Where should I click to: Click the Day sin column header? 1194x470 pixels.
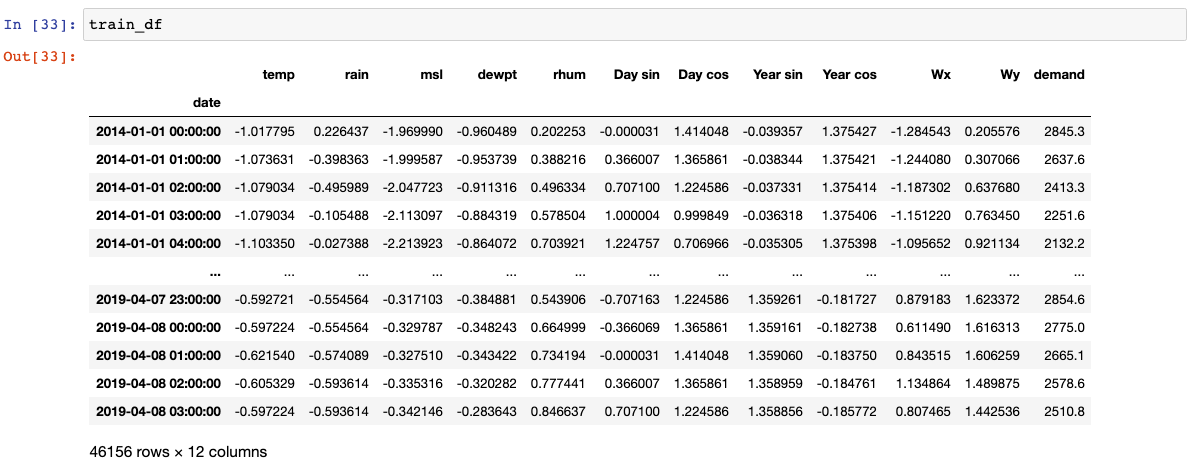pos(636,75)
